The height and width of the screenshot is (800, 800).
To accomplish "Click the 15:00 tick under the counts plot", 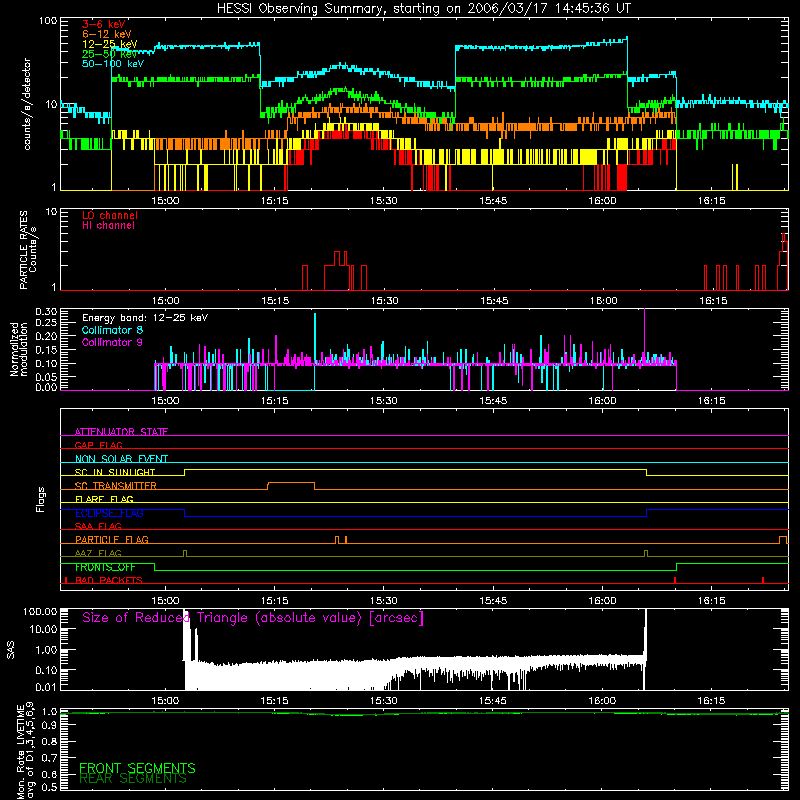I will pos(165,201).
